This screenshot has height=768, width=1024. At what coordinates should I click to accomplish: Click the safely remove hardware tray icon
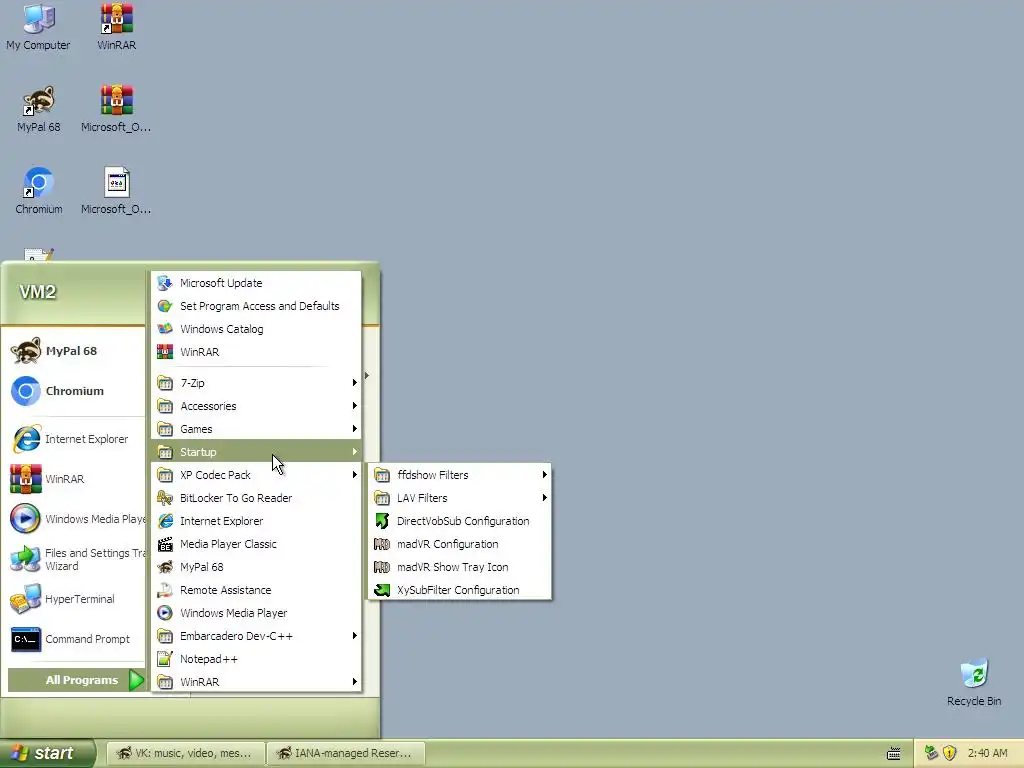pos(931,753)
